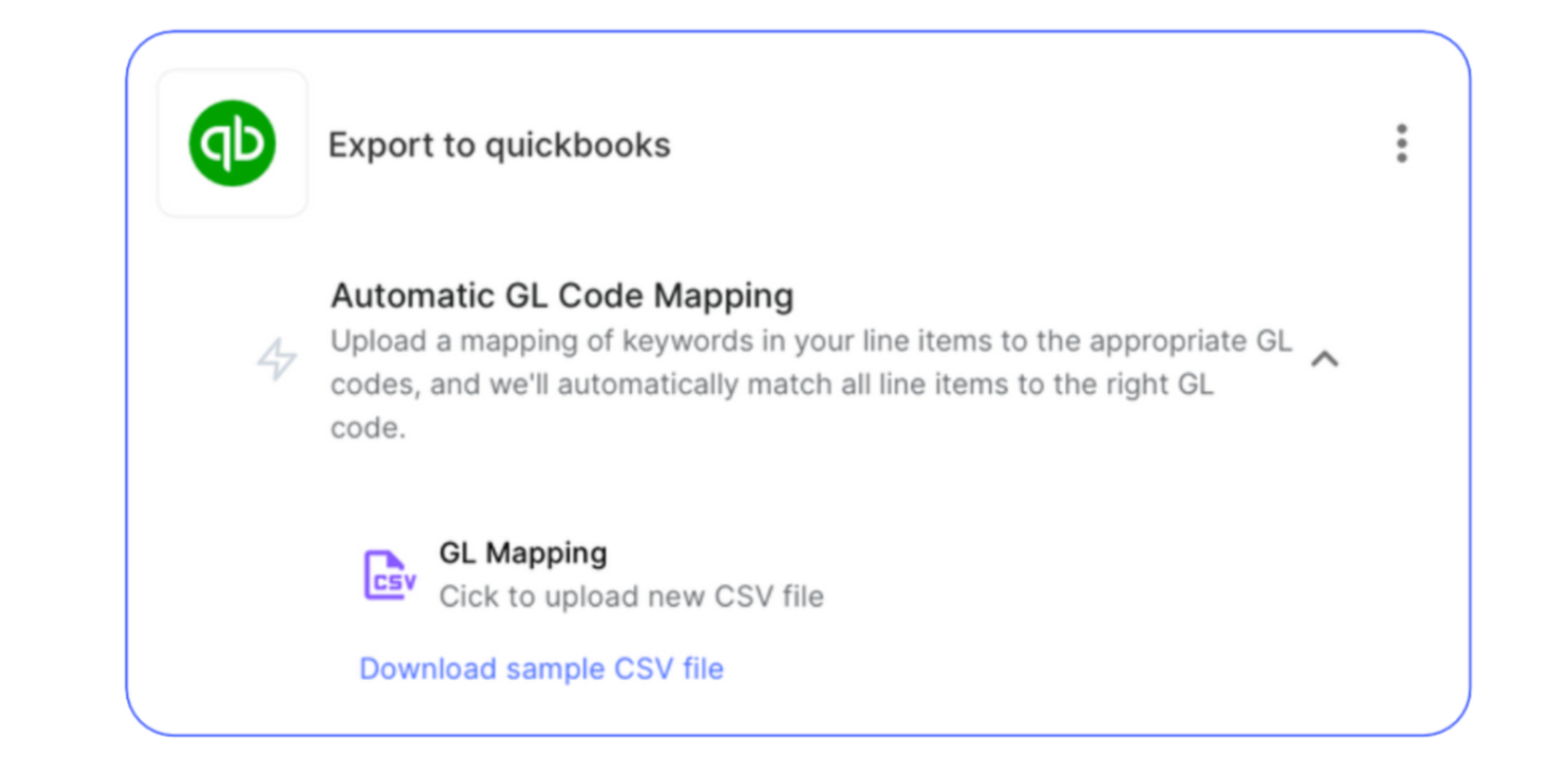The width and height of the screenshot is (1568, 782).
Task: Click the word "Mapping" in the section heading
Action: pos(723,296)
